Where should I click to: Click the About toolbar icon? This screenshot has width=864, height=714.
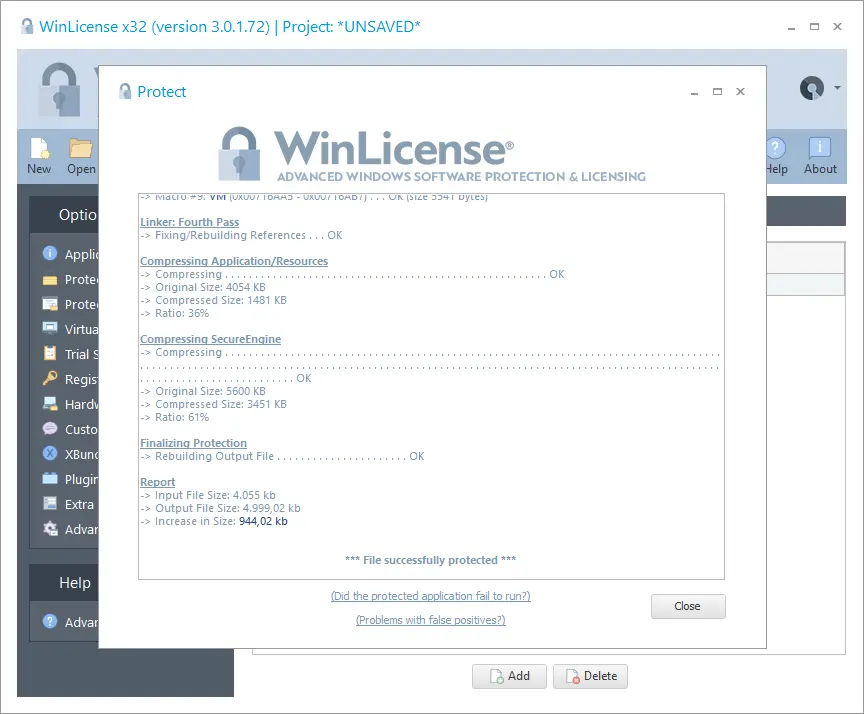(x=819, y=149)
